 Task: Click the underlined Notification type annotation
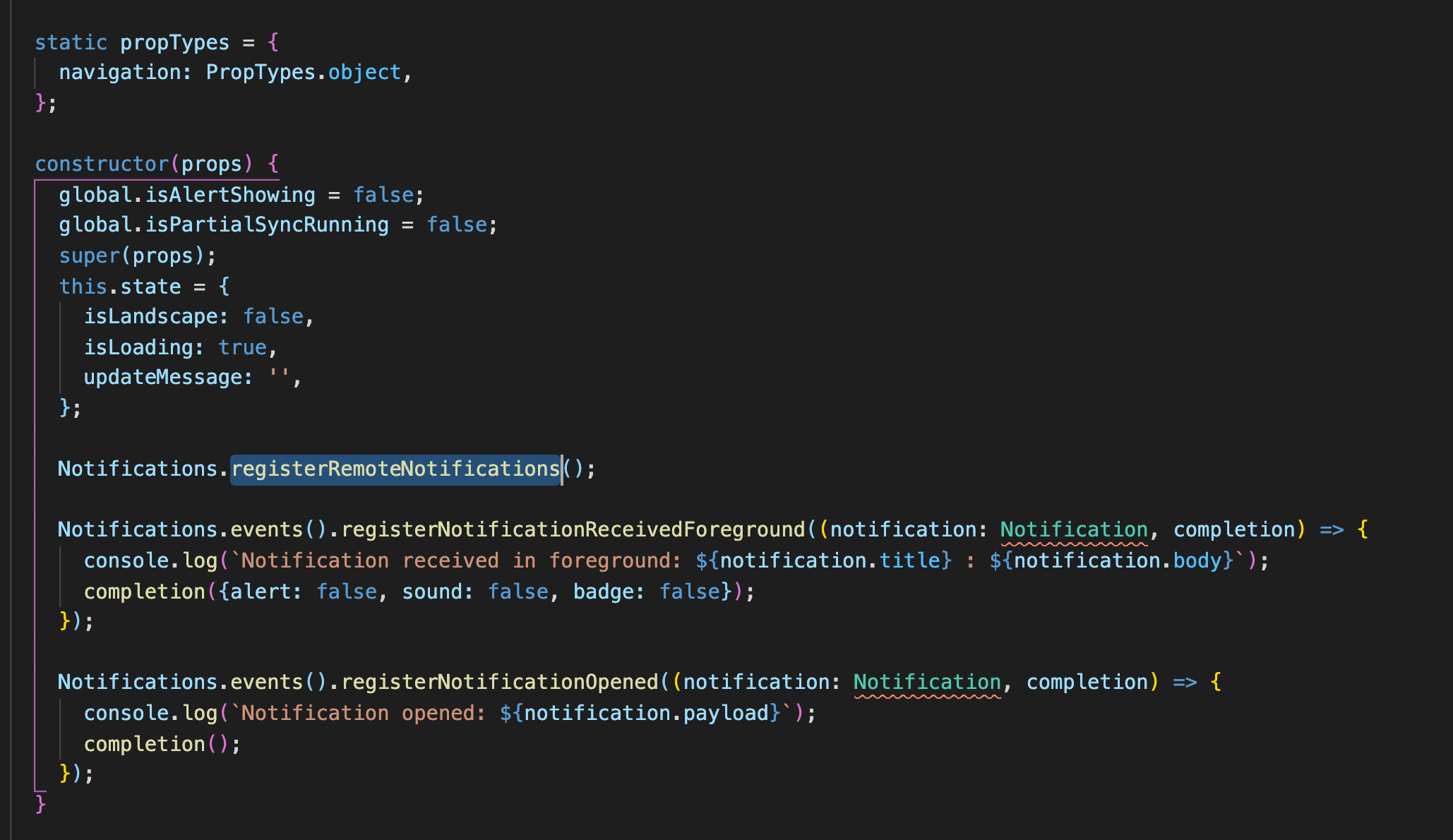click(x=1074, y=529)
